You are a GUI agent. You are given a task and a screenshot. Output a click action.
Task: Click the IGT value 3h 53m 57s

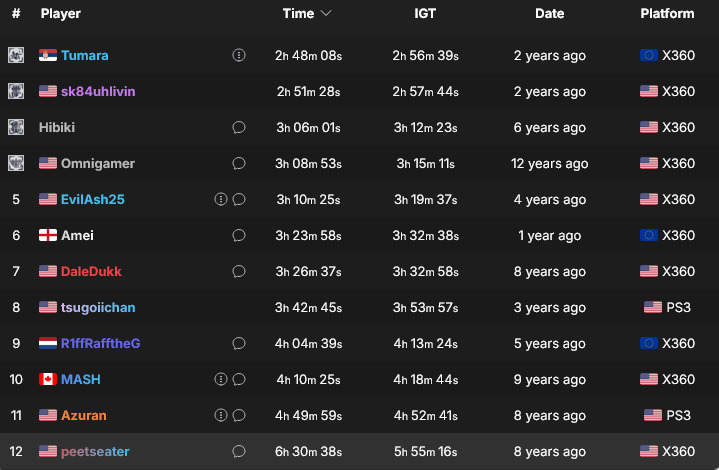pyautogui.click(x=426, y=307)
